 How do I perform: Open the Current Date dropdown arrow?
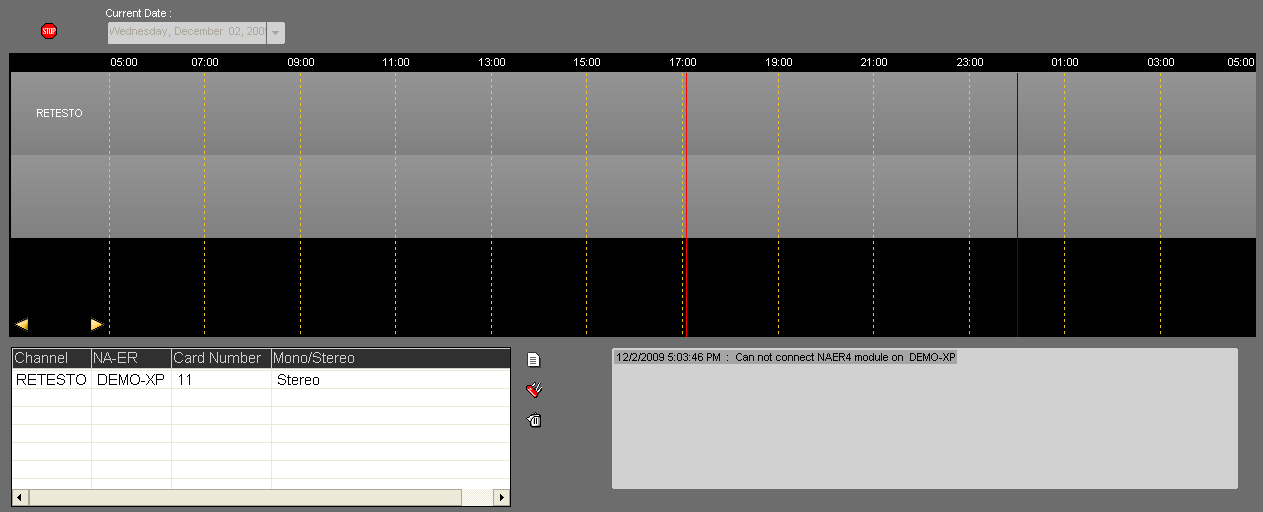[276, 33]
